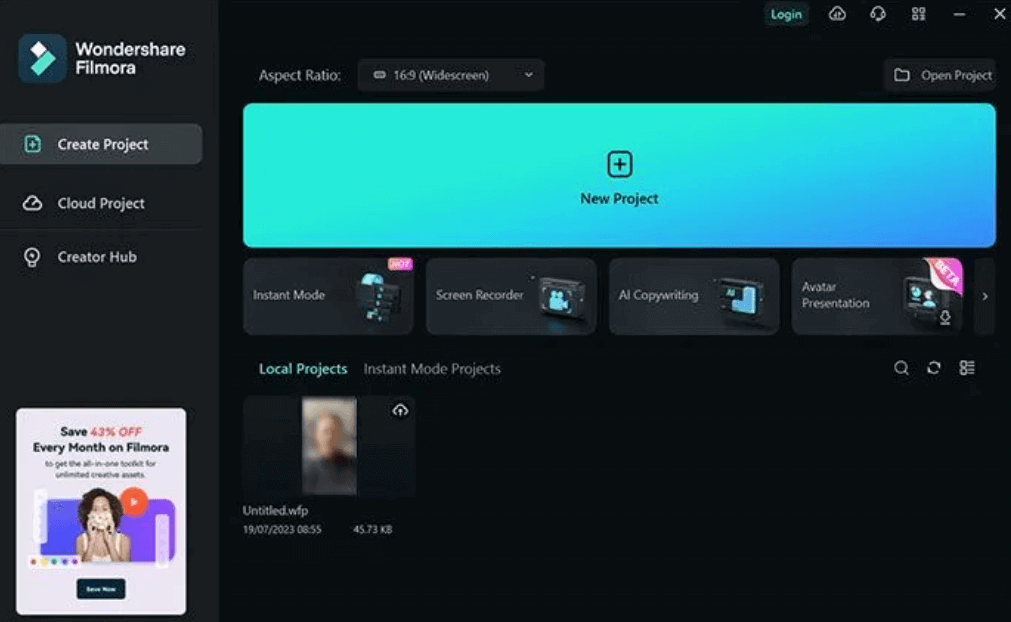The width and height of the screenshot is (1011, 622).
Task: Open the grid apps icon in title bar
Action: [918, 14]
